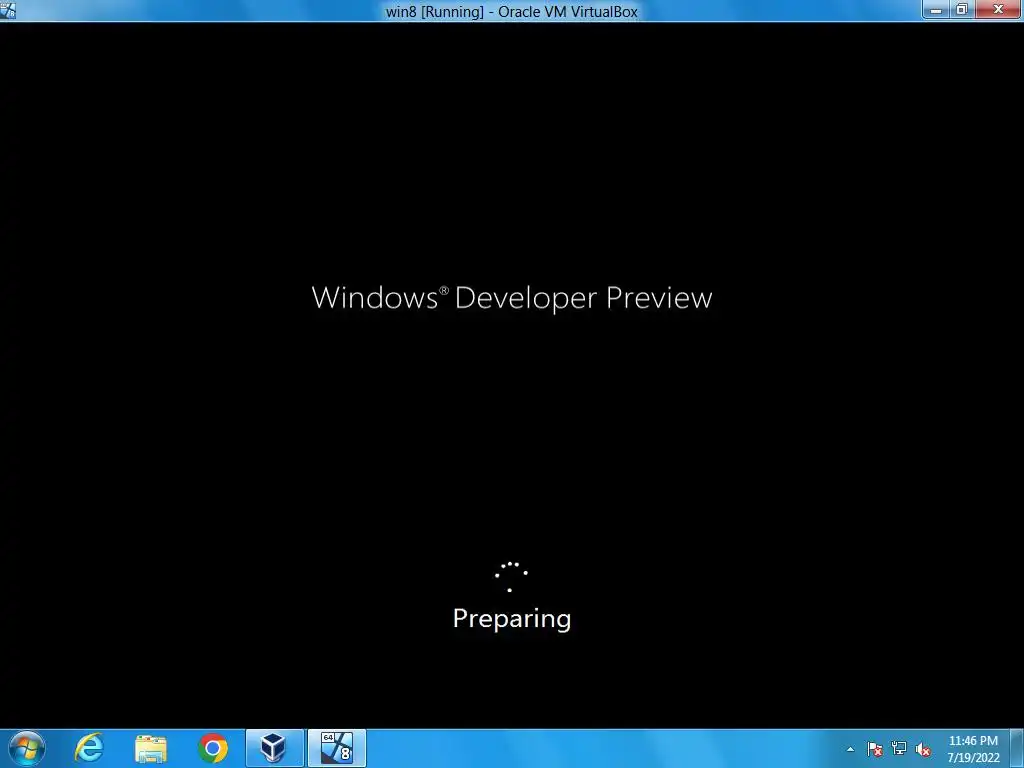Click the spinning dots loading indicator
This screenshot has height=768, width=1024.
coord(511,577)
